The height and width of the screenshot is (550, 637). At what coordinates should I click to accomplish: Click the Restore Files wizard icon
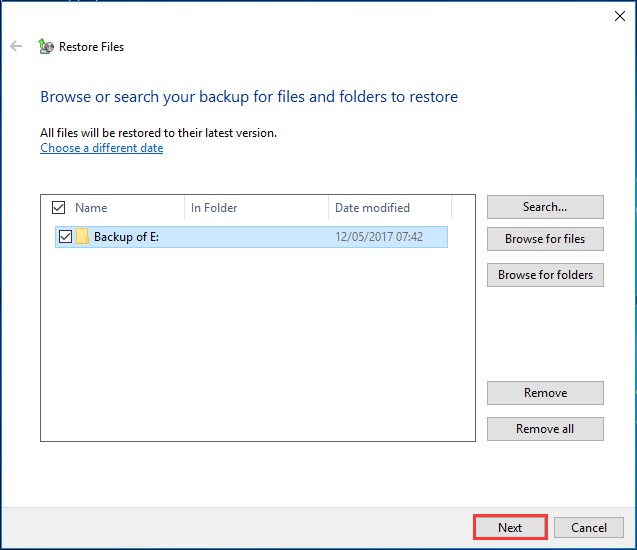46,46
